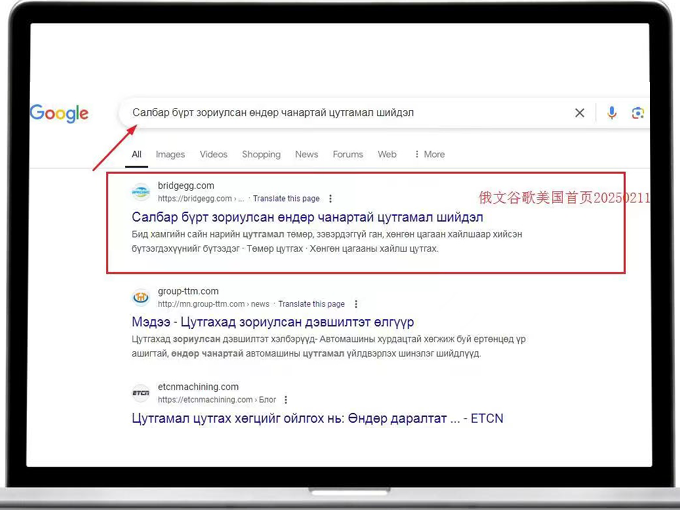Open Google Lens image search
The height and width of the screenshot is (510, 680).
[638, 113]
